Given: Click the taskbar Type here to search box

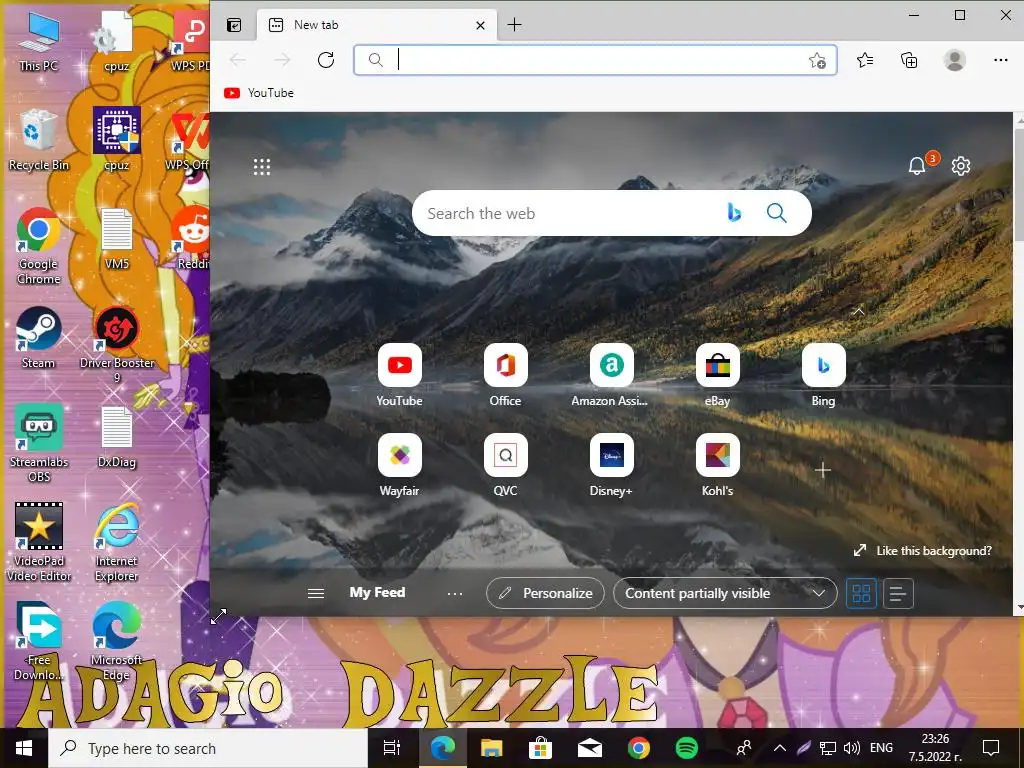Looking at the screenshot, I should 208,748.
